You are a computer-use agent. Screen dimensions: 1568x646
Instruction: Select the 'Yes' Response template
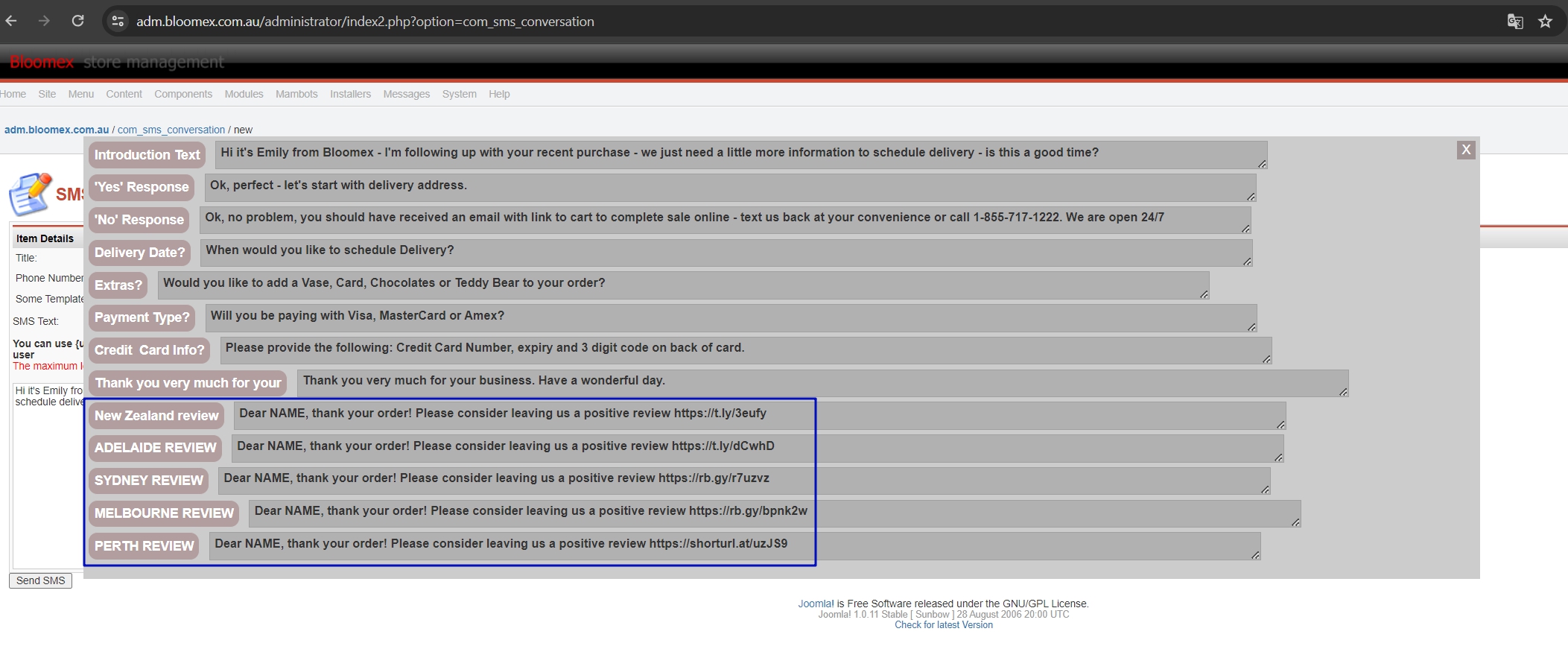pos(142,187)
